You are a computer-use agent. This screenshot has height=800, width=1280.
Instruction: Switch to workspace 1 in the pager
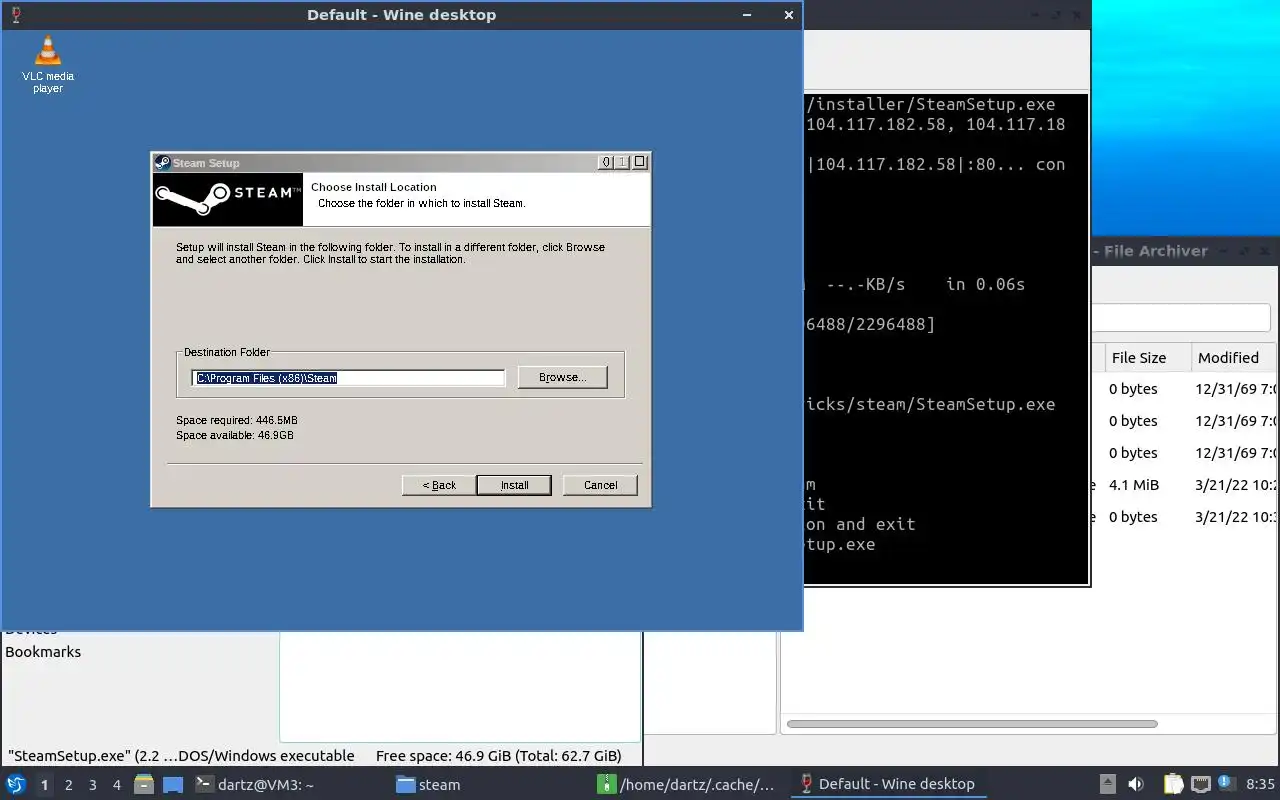point(44,785)
